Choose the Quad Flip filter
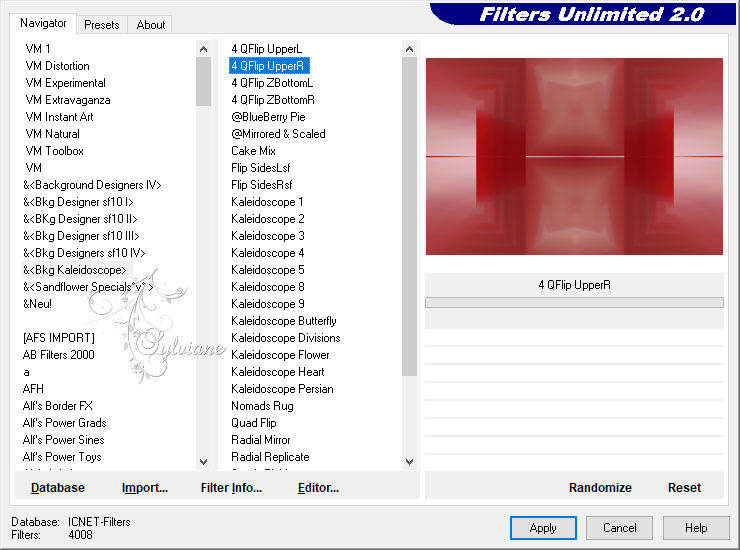This screenshot has height=550, width=740. click(253, 423)
